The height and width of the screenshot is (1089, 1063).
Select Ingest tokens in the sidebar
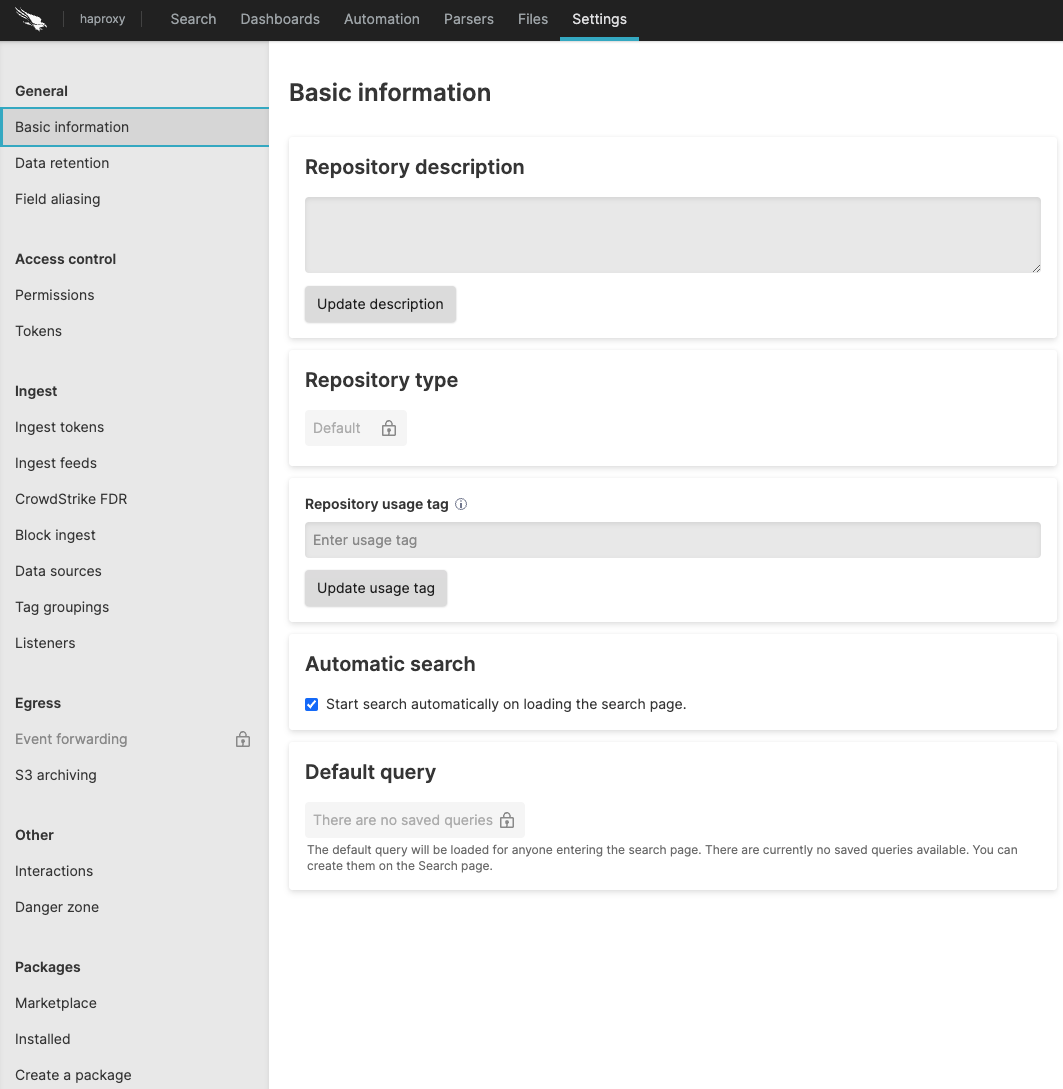(x=59, y=427)
